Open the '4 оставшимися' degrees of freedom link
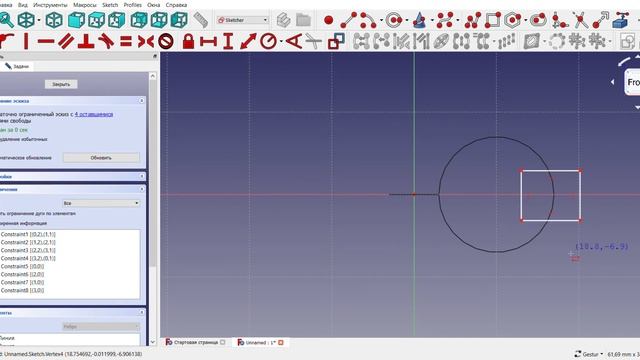 pyautogui.click(x=94, y=114)
